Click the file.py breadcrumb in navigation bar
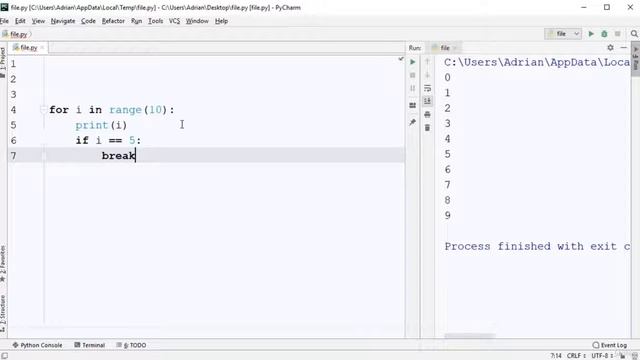This screenshot has width=640, height=360. [18, 34]
